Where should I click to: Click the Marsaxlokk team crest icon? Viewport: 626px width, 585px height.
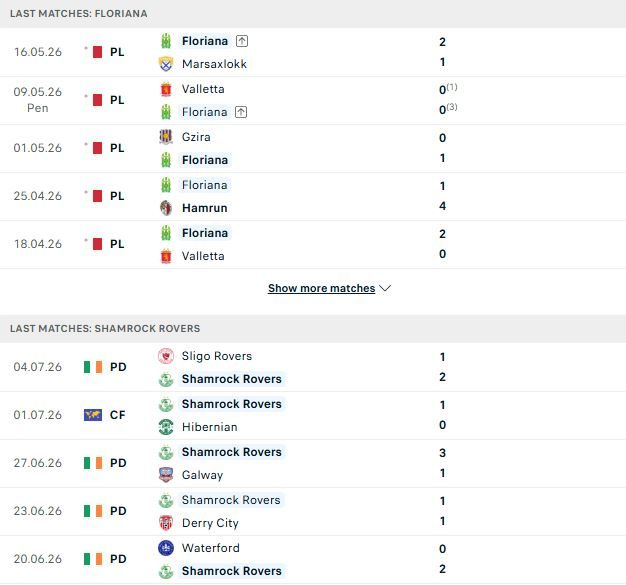click(166, 64)
